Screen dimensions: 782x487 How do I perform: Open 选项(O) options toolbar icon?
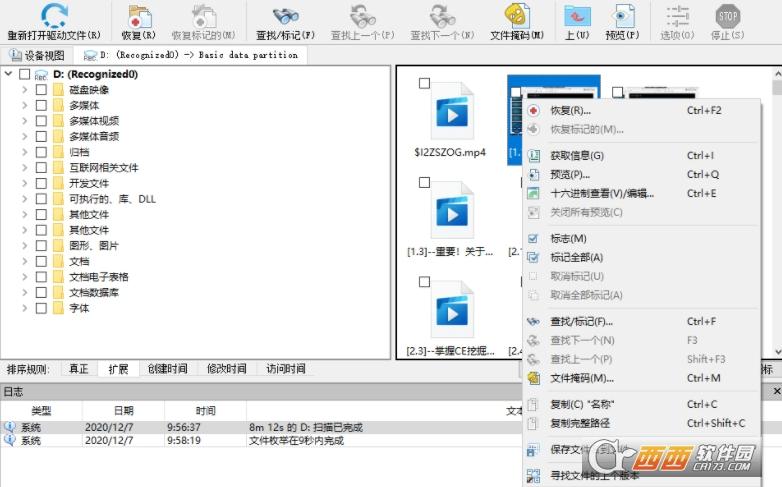[677, 16]
